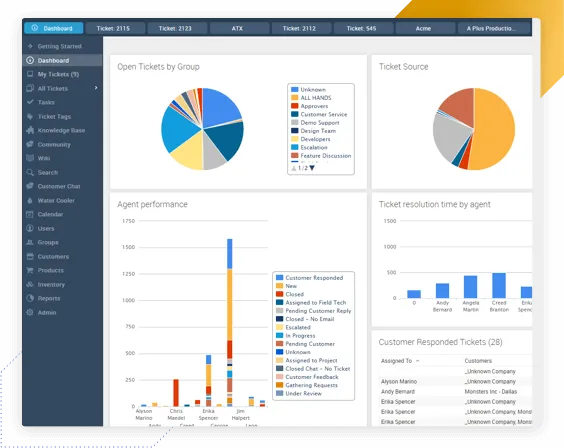Click the Closed legend color swatch

(x=279, y=294)
